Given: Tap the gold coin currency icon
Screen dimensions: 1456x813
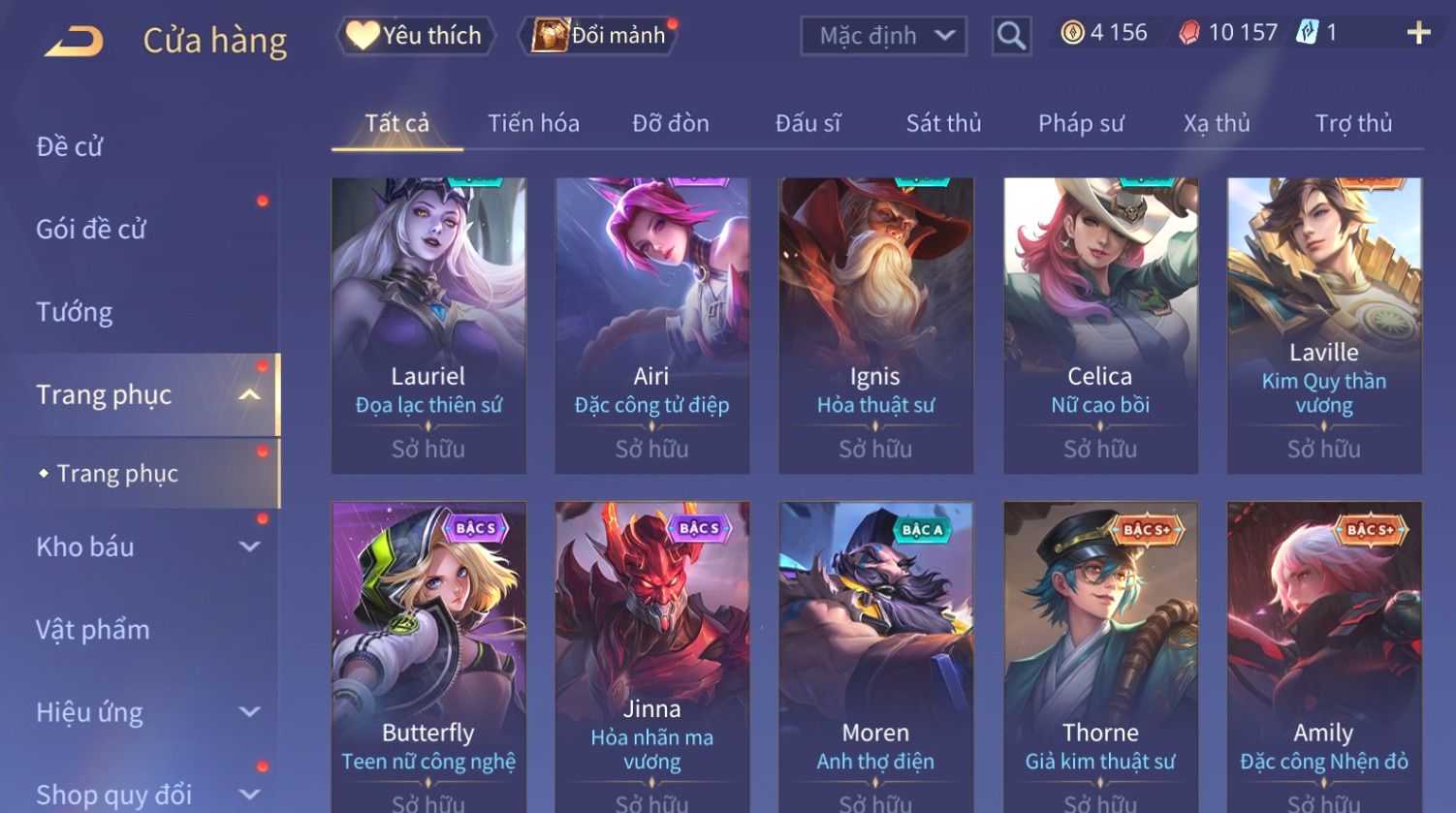Looking at the screenshot, I should (1072, 34).
